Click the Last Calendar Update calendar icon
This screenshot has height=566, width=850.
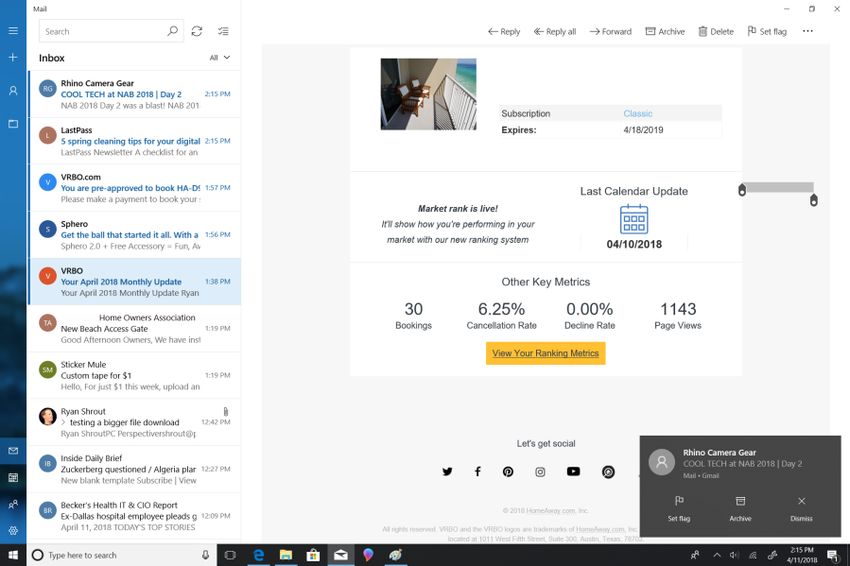point(634,219)
